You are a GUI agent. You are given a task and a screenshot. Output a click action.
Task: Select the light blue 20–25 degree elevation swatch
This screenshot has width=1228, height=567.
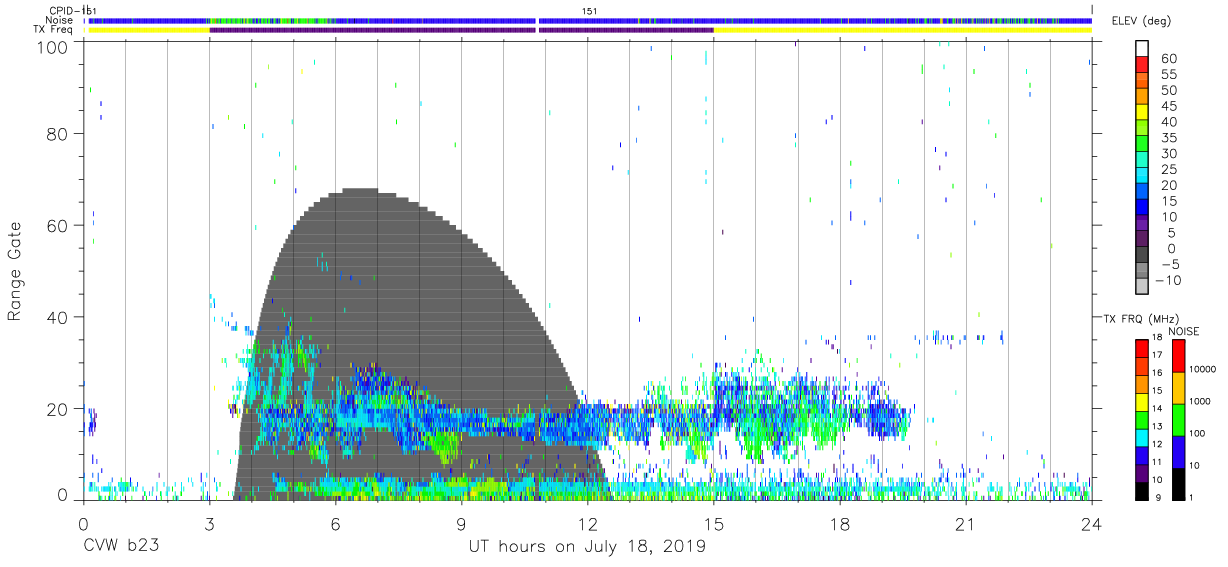click(x=1142, y=177)
